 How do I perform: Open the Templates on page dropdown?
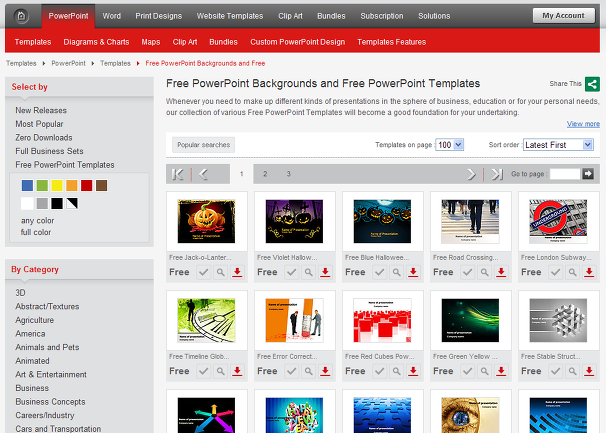[x=449, y=145]
